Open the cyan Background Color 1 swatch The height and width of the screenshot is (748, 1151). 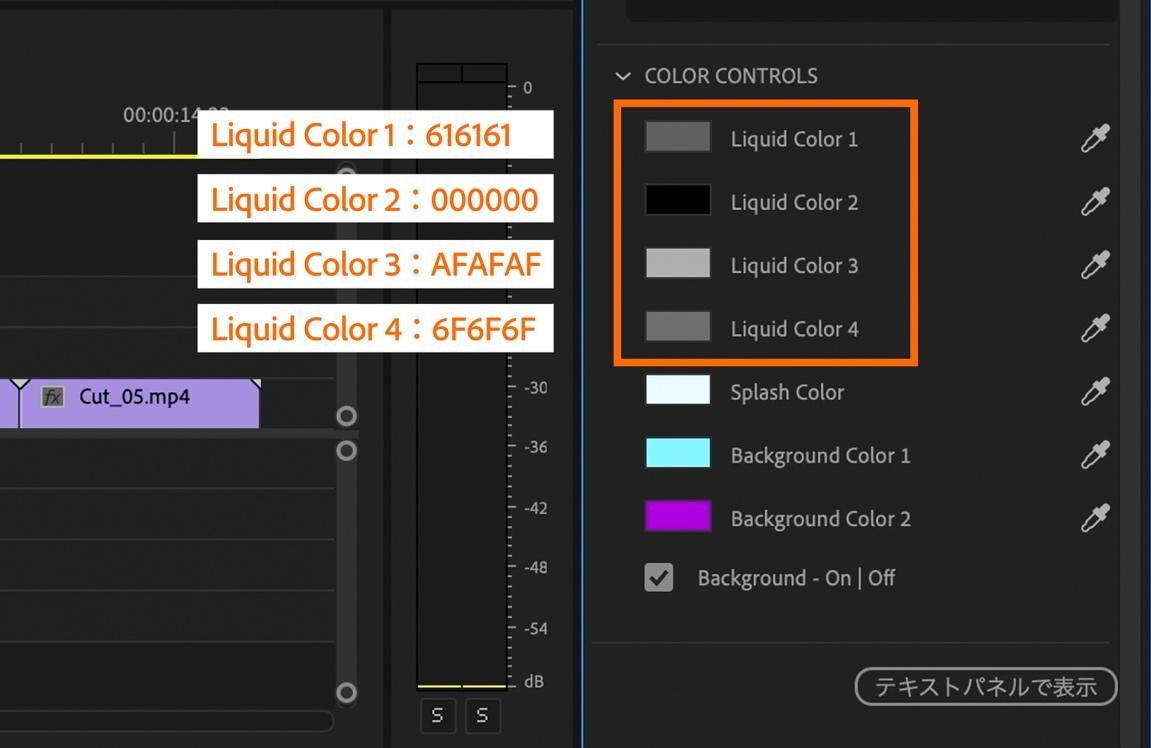tap(678, 453)
